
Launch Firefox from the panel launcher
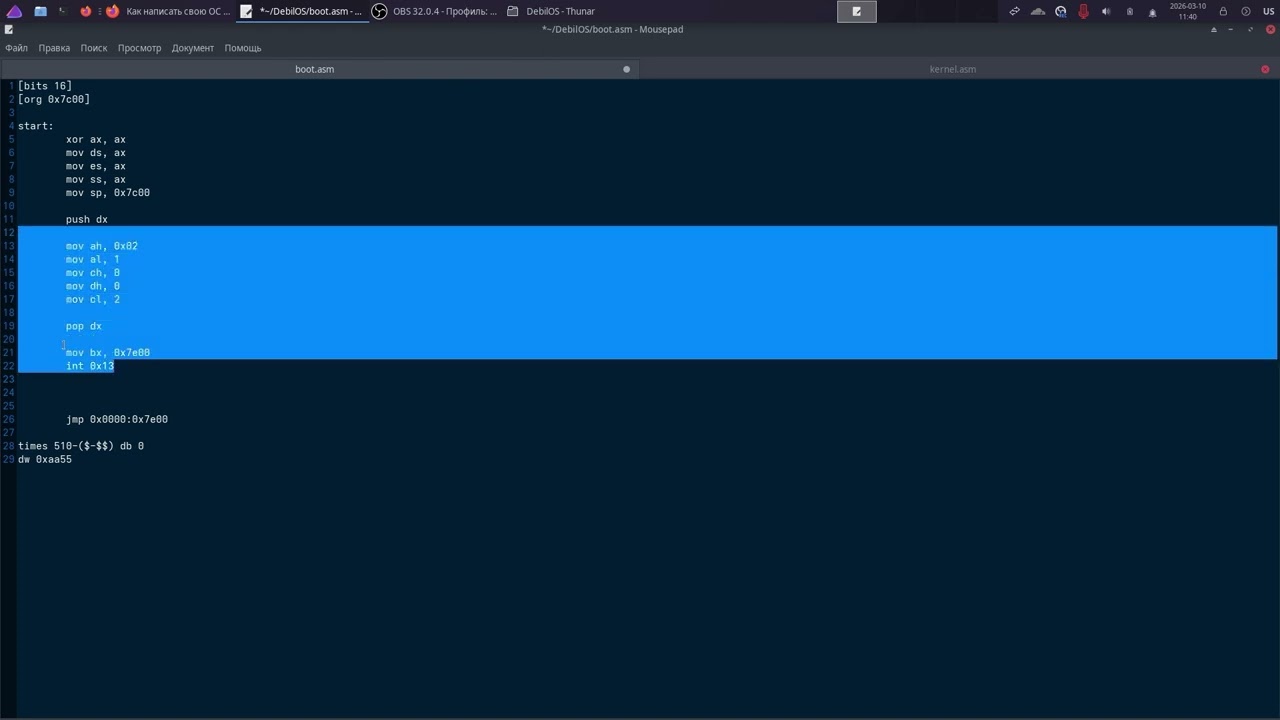(87, 11)
